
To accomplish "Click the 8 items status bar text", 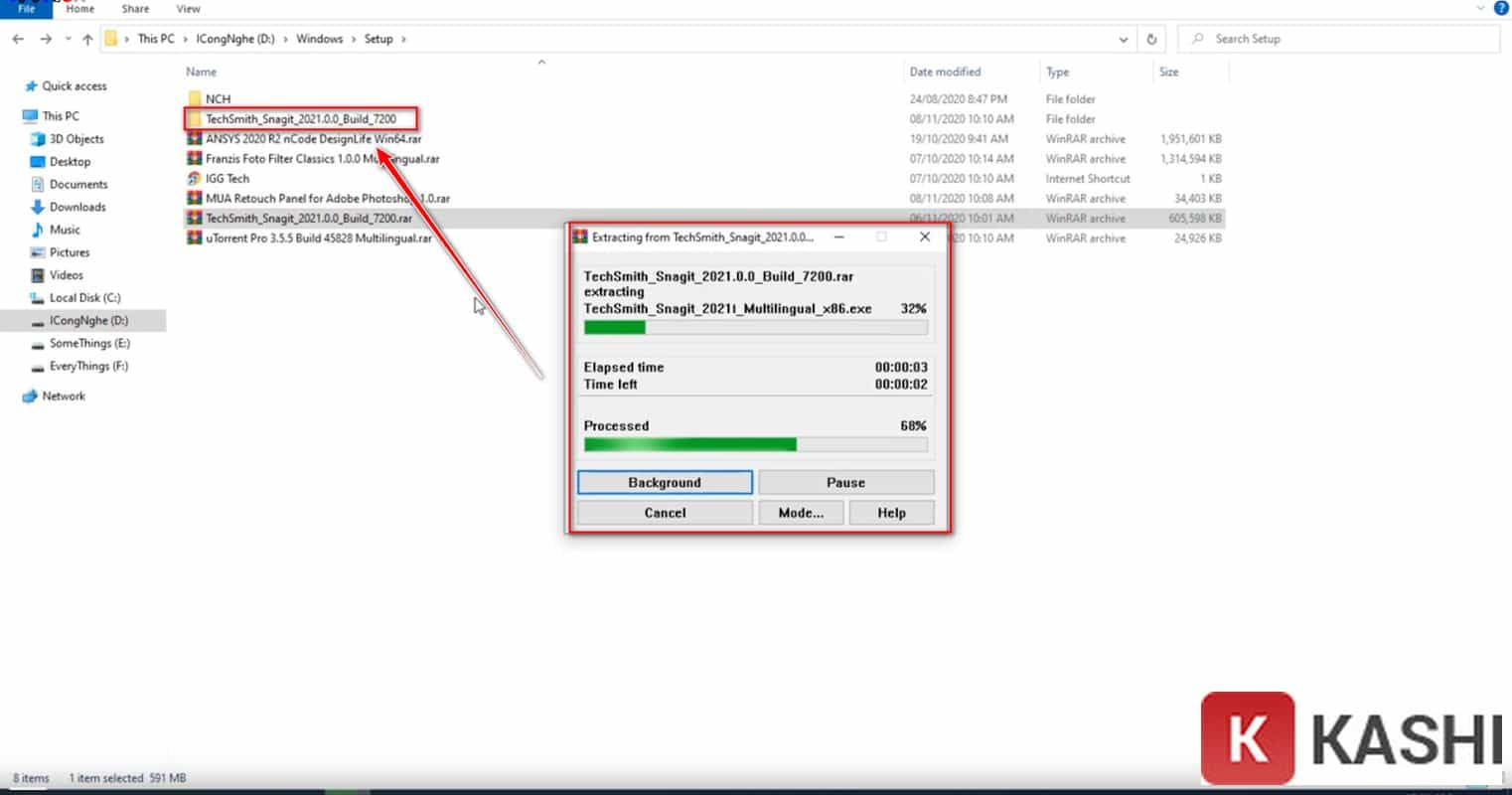I will pos(31,778).
